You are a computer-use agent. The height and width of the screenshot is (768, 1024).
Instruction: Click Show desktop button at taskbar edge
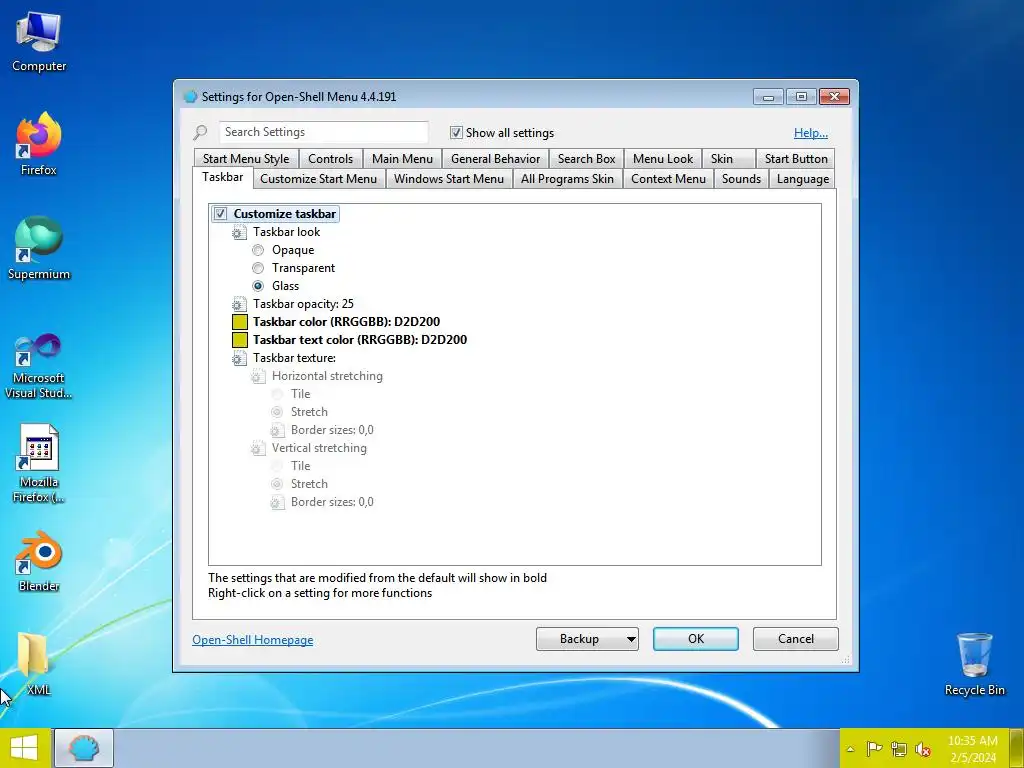(x=1017, y=748)
